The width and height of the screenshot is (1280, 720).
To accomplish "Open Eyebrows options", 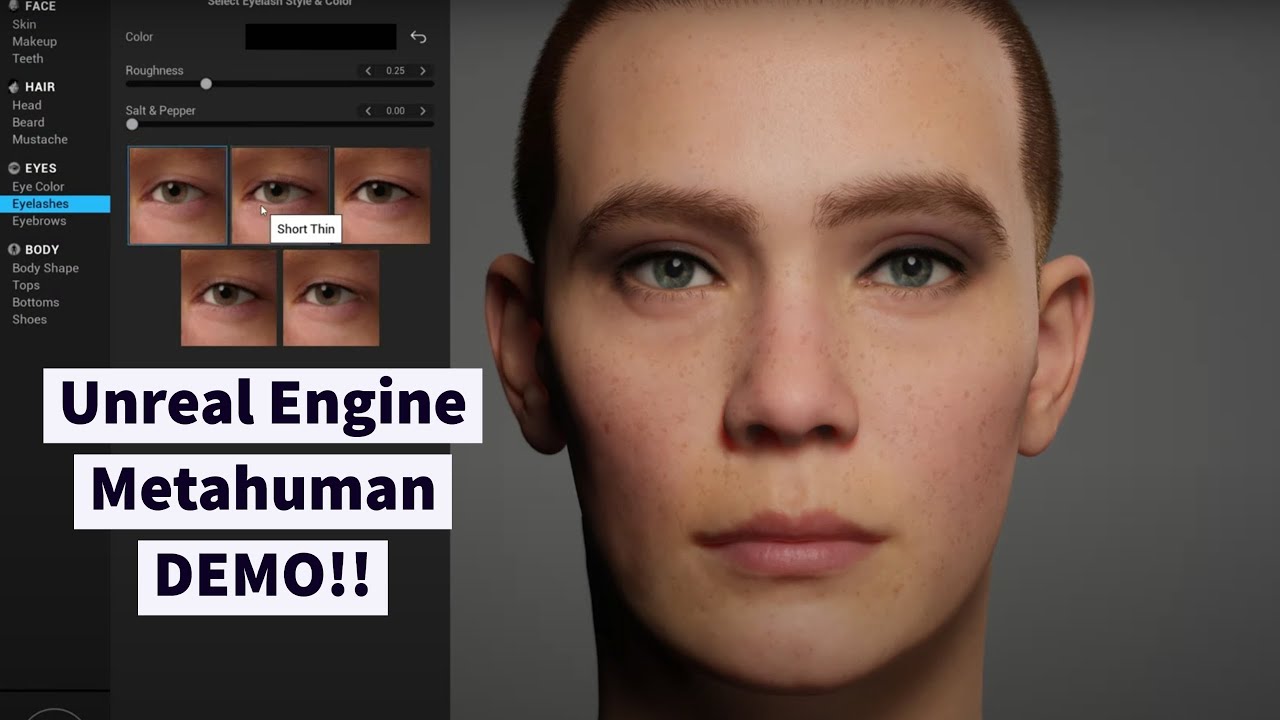I will pyautogui.click(x=39, y=221).
